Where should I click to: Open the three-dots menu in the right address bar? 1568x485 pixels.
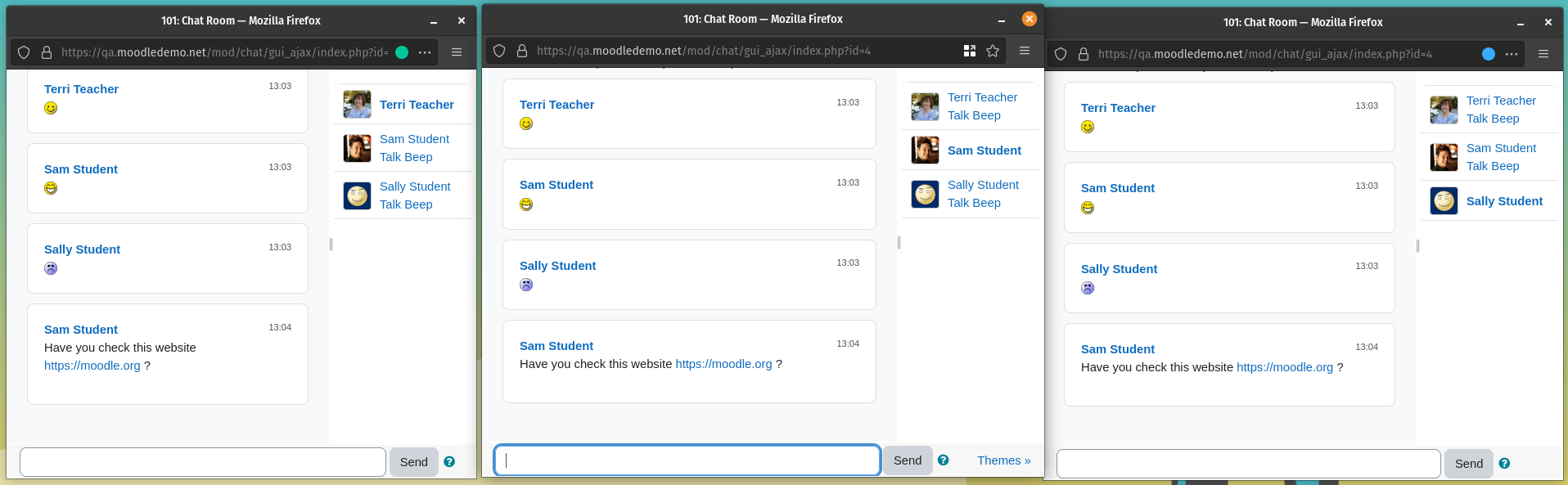pos(1512,54)
